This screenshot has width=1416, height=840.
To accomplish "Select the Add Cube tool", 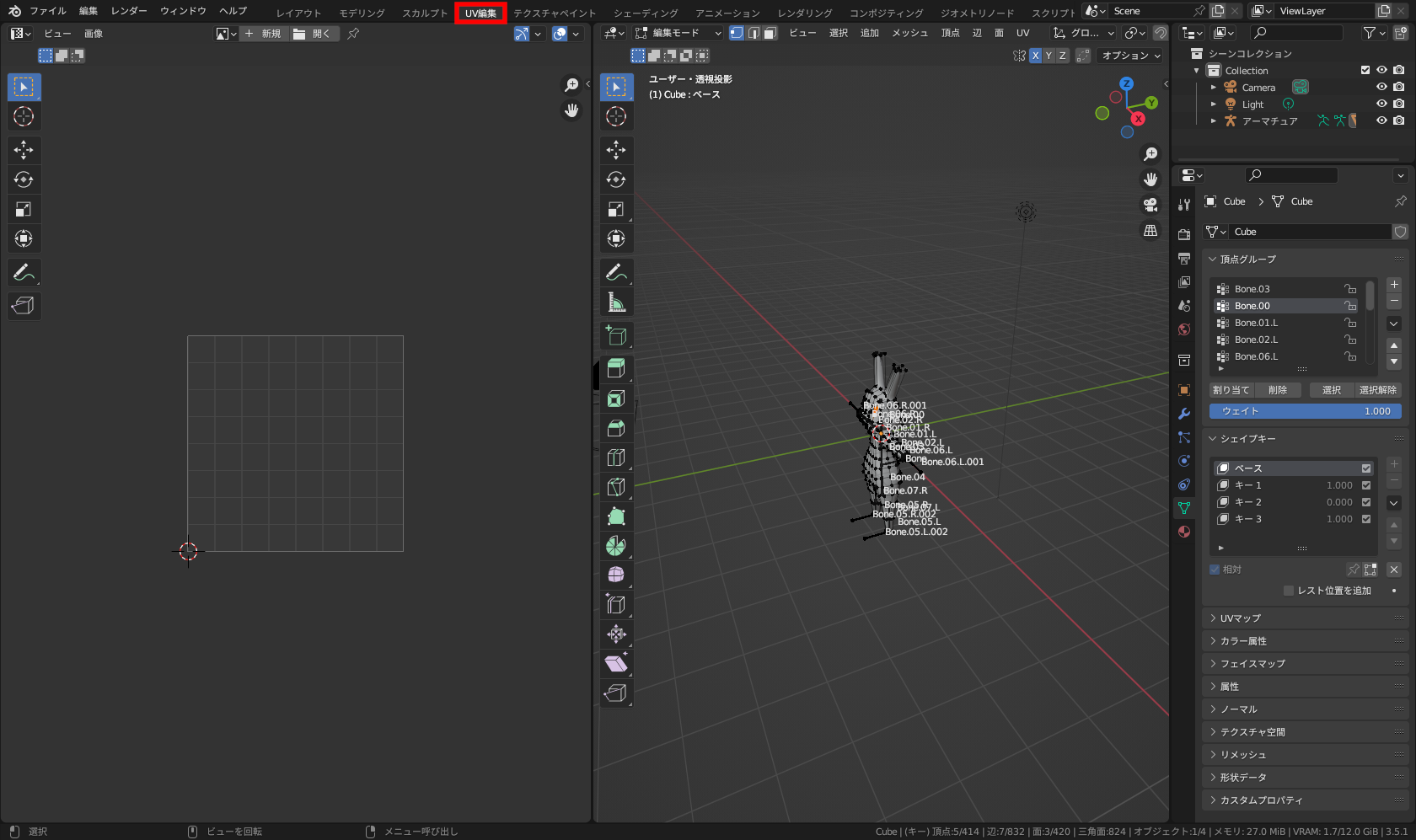I will click(616, 335).
